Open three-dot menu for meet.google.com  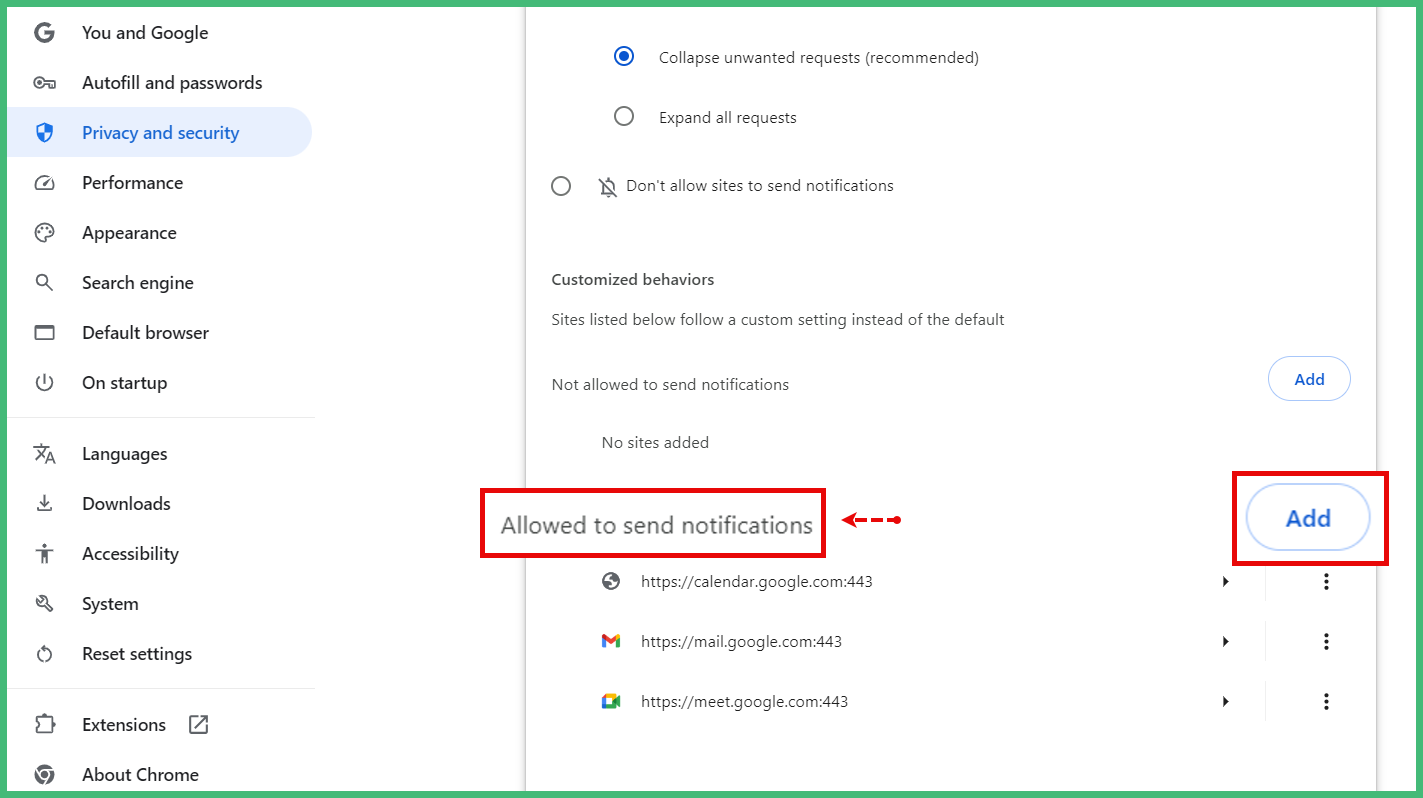pos(1326,701)
